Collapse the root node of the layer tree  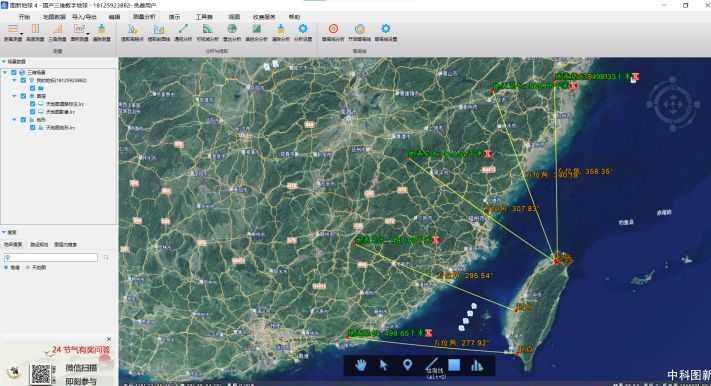point(5,72)
